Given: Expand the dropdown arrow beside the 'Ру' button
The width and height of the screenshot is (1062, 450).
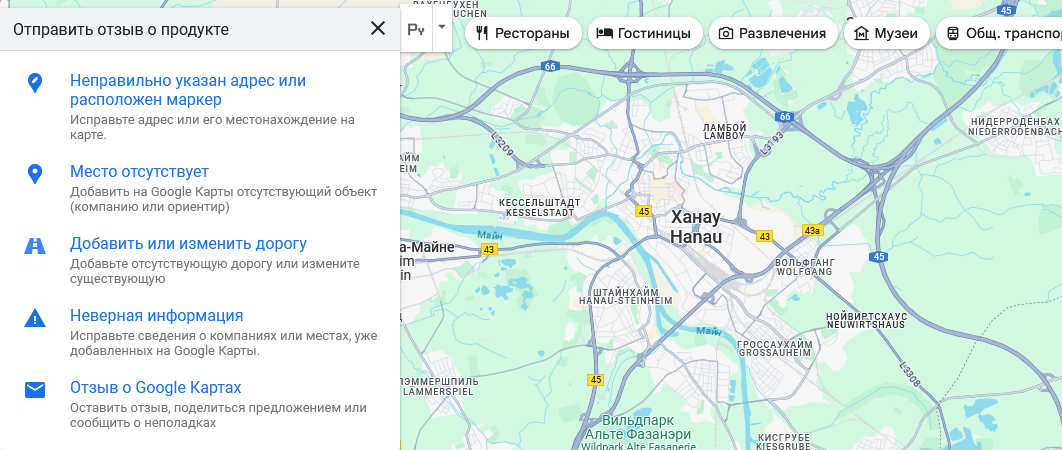Looking at the screenshot, I should tap(442, 26).
